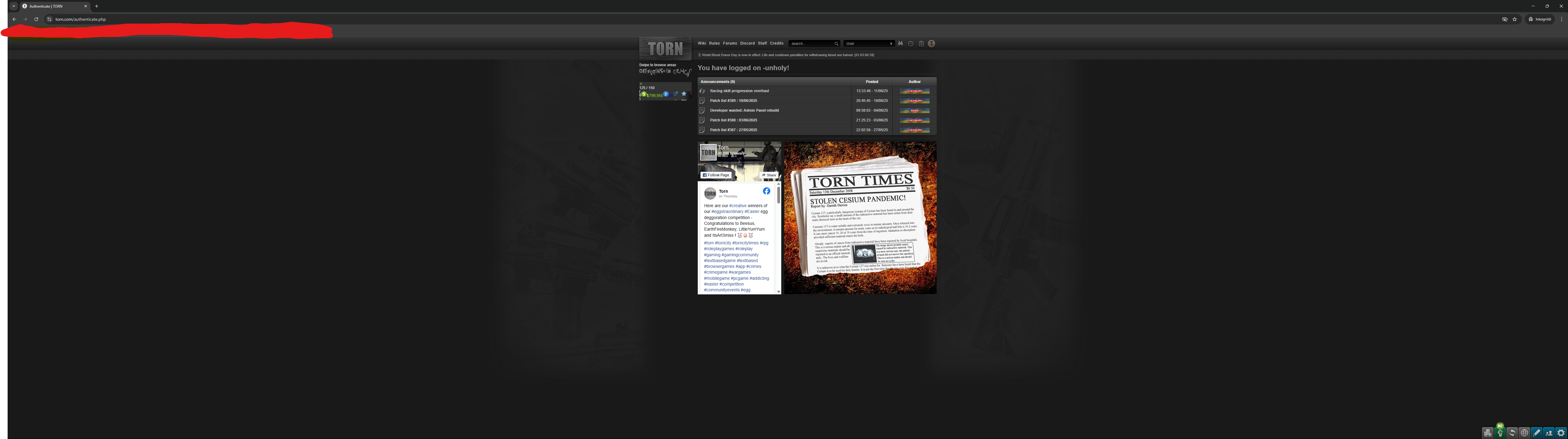Click the Facebook logo icon in post
The width and height of the screenshot is (1568, 439).
tap(766, 191)
